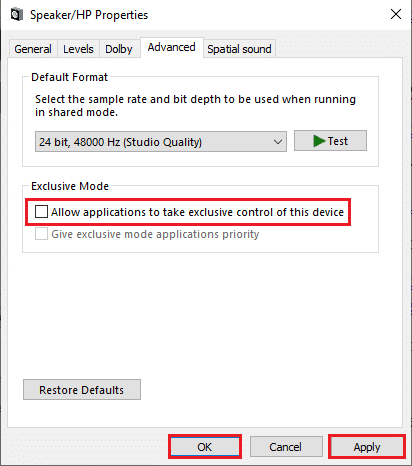The width and height of the screenshot is (412, 466).
Task: Open the 24 bit, 48000 Hz format dropdown
Action: coord(161,142)
